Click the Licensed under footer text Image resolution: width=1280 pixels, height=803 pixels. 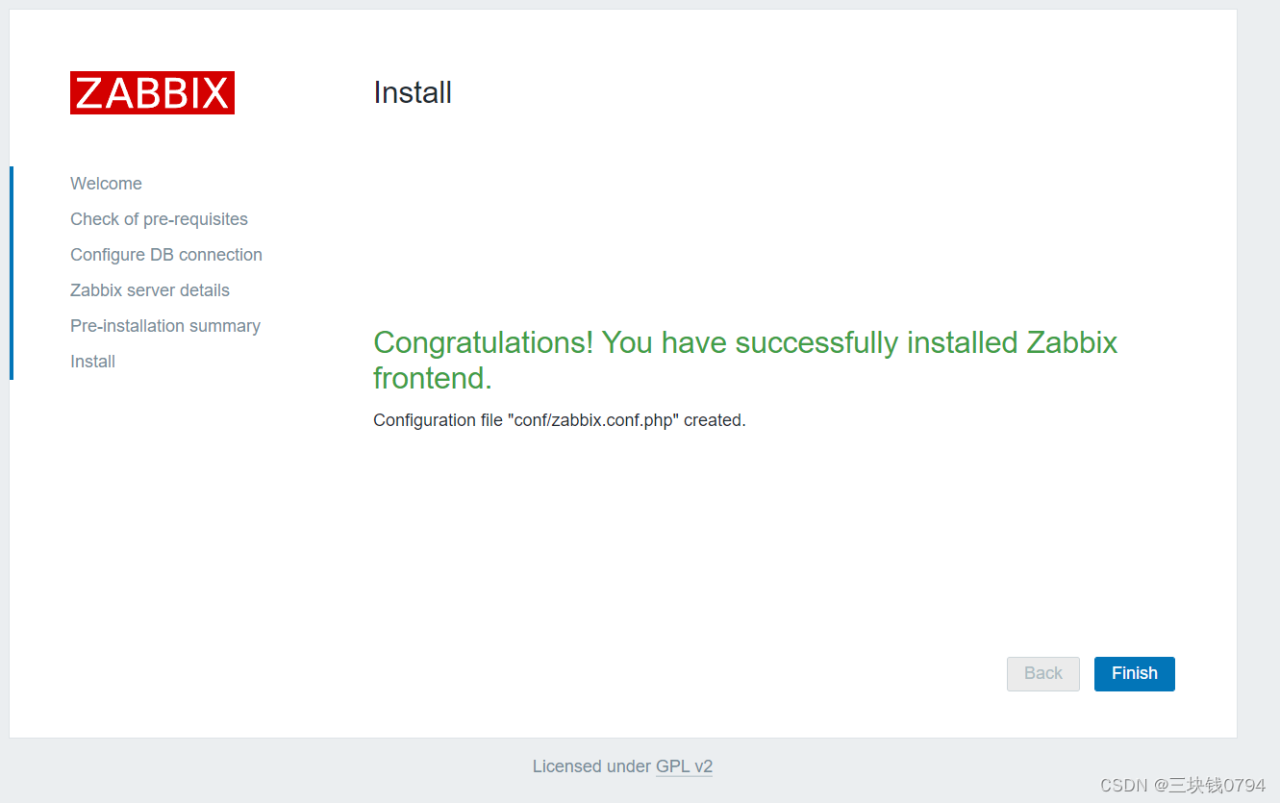pyautogui.click(x=591, y=767)
